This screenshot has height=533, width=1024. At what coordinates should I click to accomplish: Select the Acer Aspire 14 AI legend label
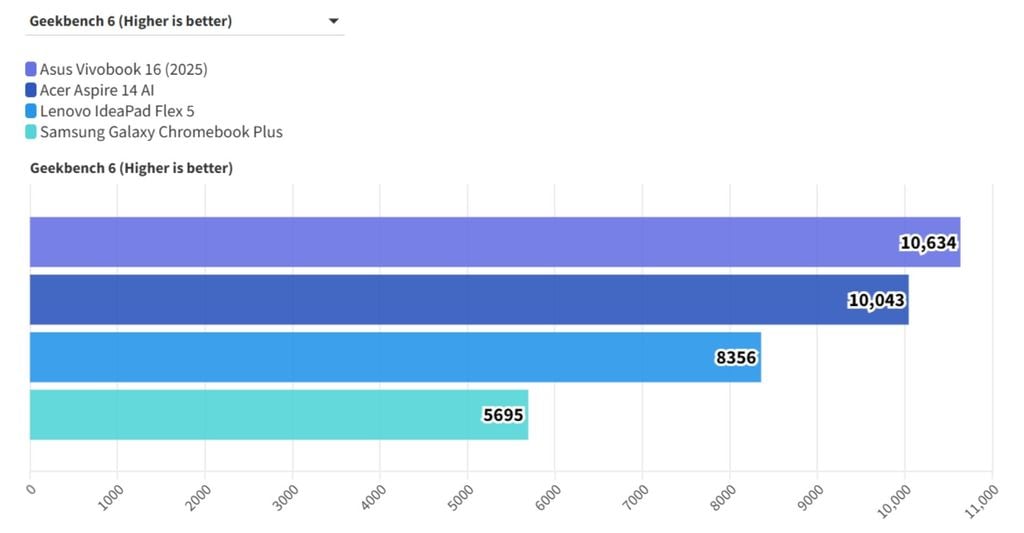click(97, 90)
